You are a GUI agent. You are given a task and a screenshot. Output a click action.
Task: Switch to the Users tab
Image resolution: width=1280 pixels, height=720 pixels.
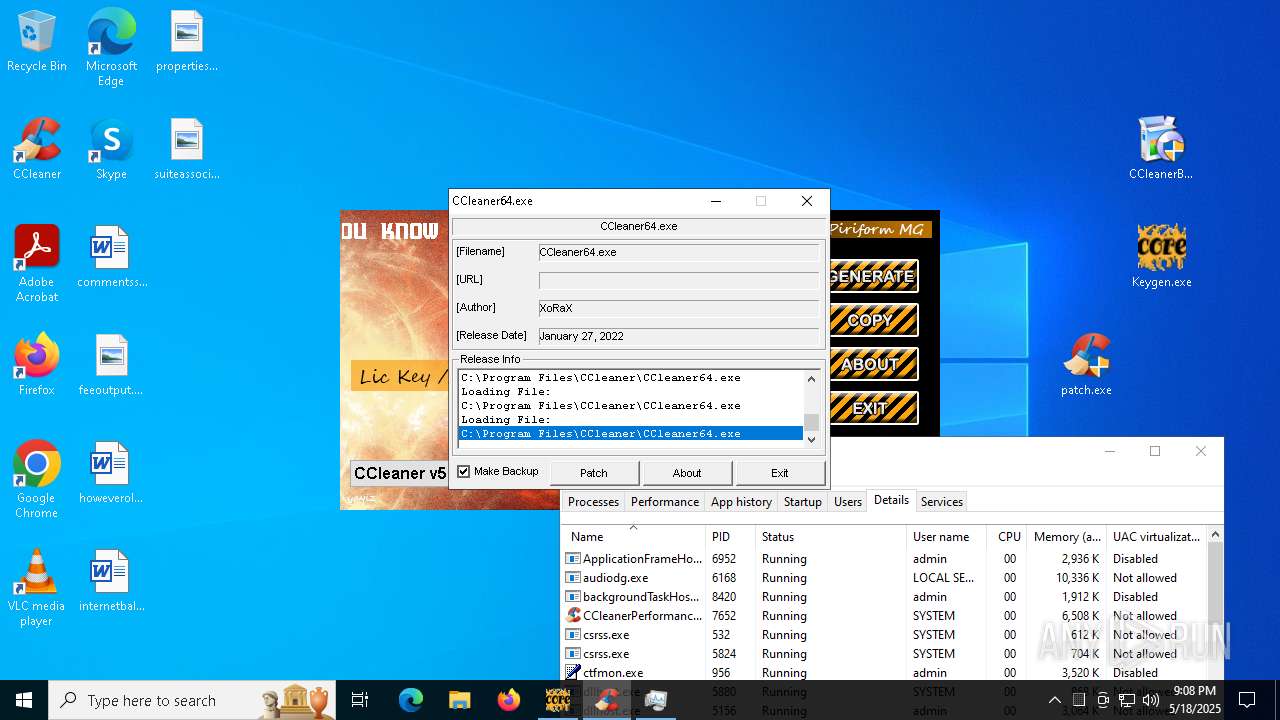848,502
